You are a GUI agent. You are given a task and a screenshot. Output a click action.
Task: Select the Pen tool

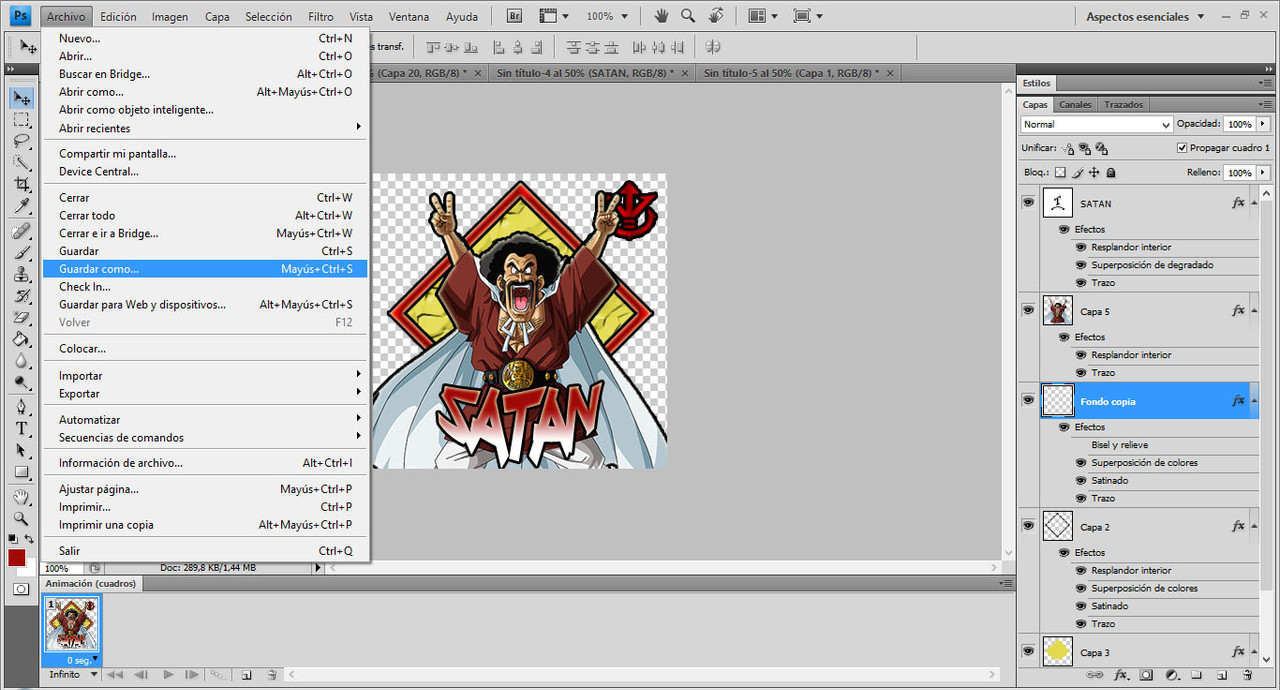(21, 407)
